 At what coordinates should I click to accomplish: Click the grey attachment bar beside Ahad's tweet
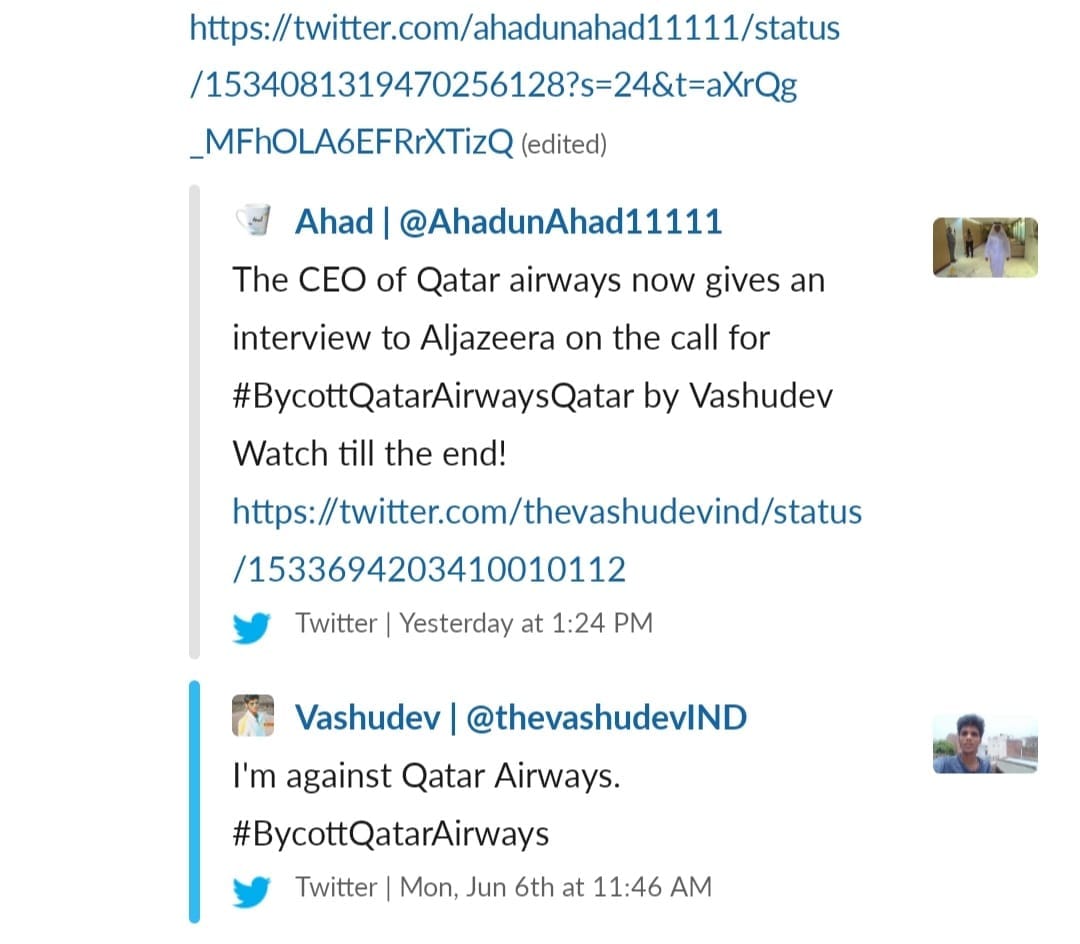[x=194, y=422]
